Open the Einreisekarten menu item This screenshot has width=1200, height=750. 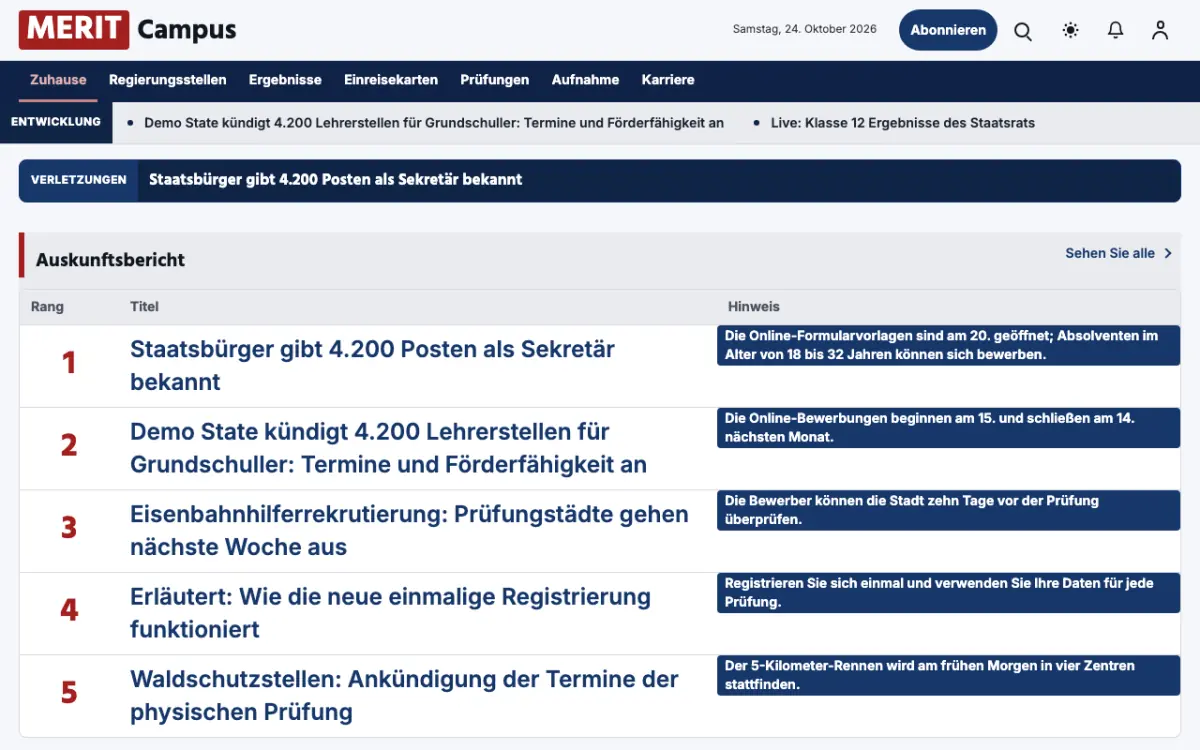pyautogui.click(x=391, y=80)
